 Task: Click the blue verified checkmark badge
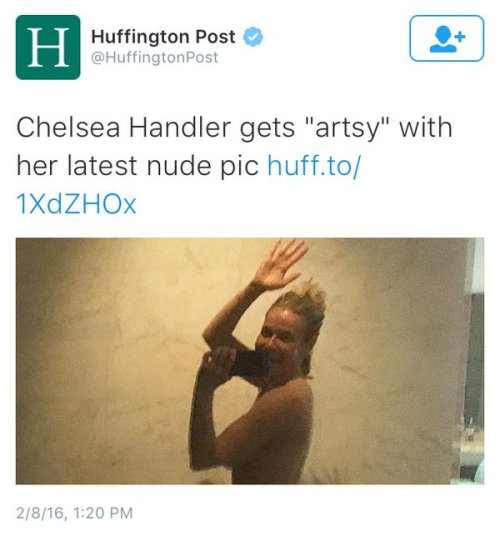point(254,37)
